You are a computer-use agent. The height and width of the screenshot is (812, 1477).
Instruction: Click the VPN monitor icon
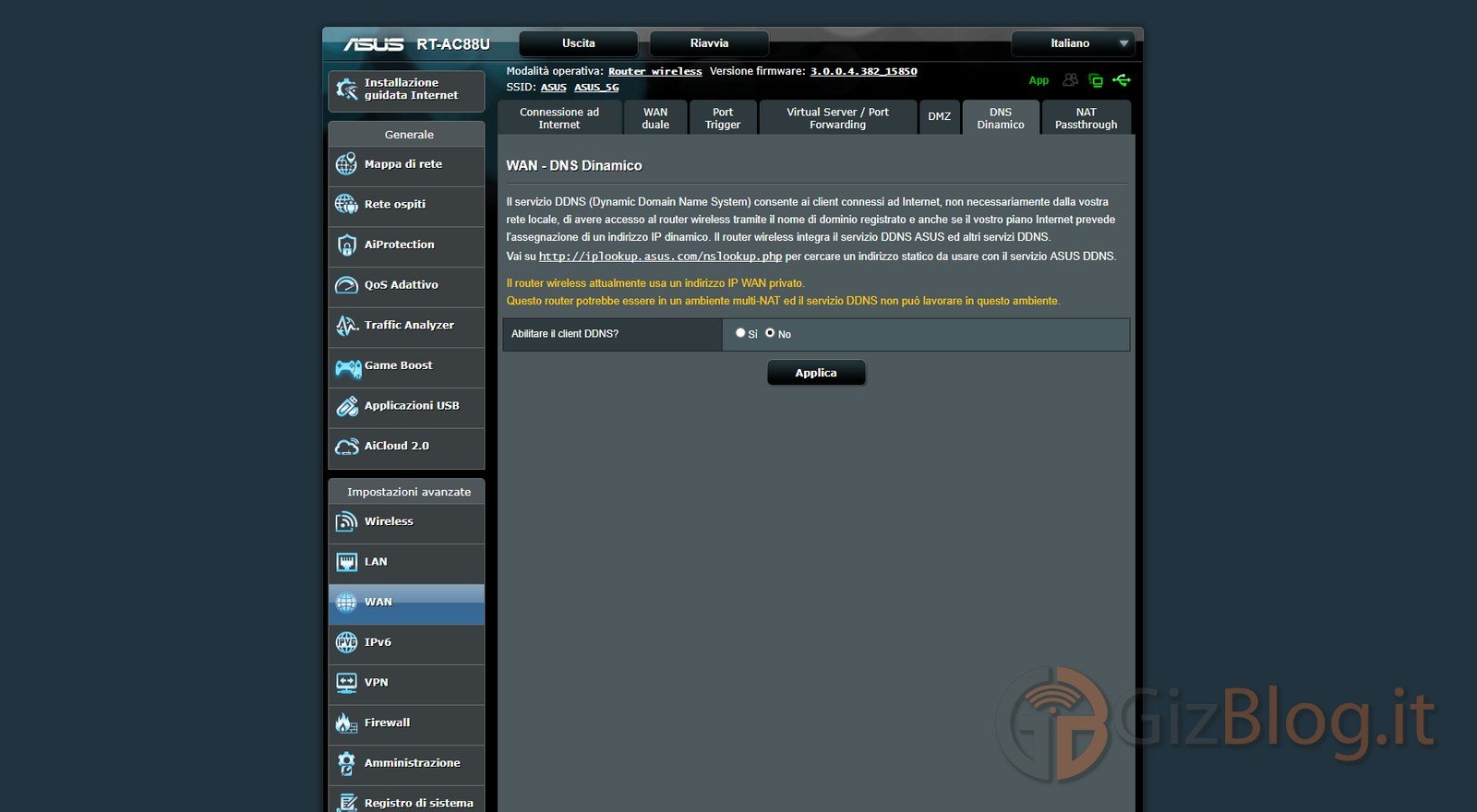[x=346, y=683]
